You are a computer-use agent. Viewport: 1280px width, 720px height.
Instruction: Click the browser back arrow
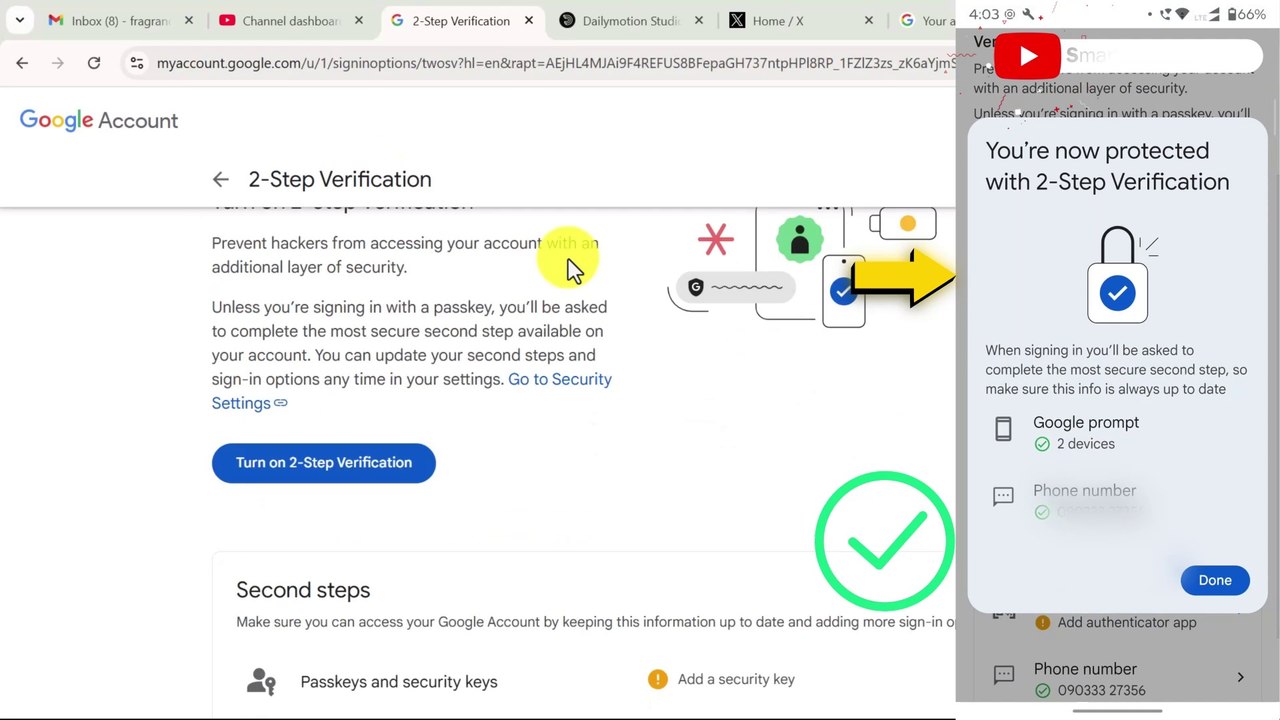click(22, 63)
